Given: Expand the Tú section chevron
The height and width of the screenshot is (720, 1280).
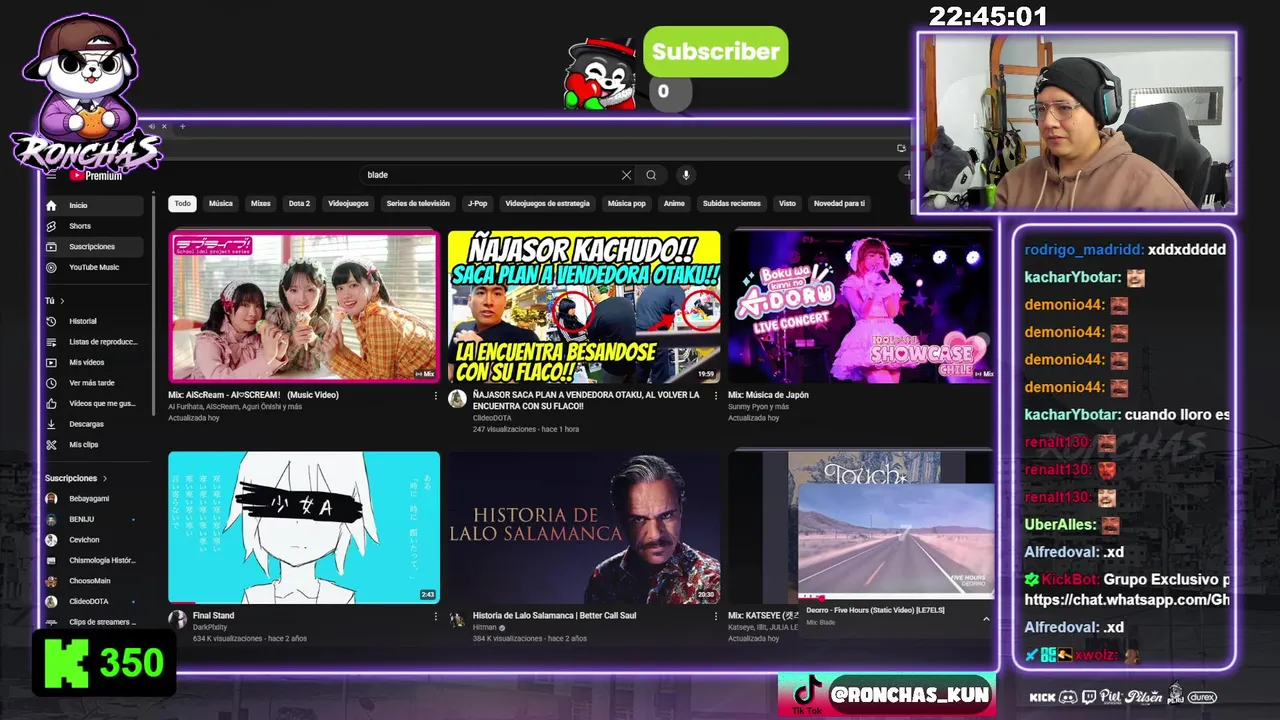Looking at the screenshot, I should tap(62, 301).
